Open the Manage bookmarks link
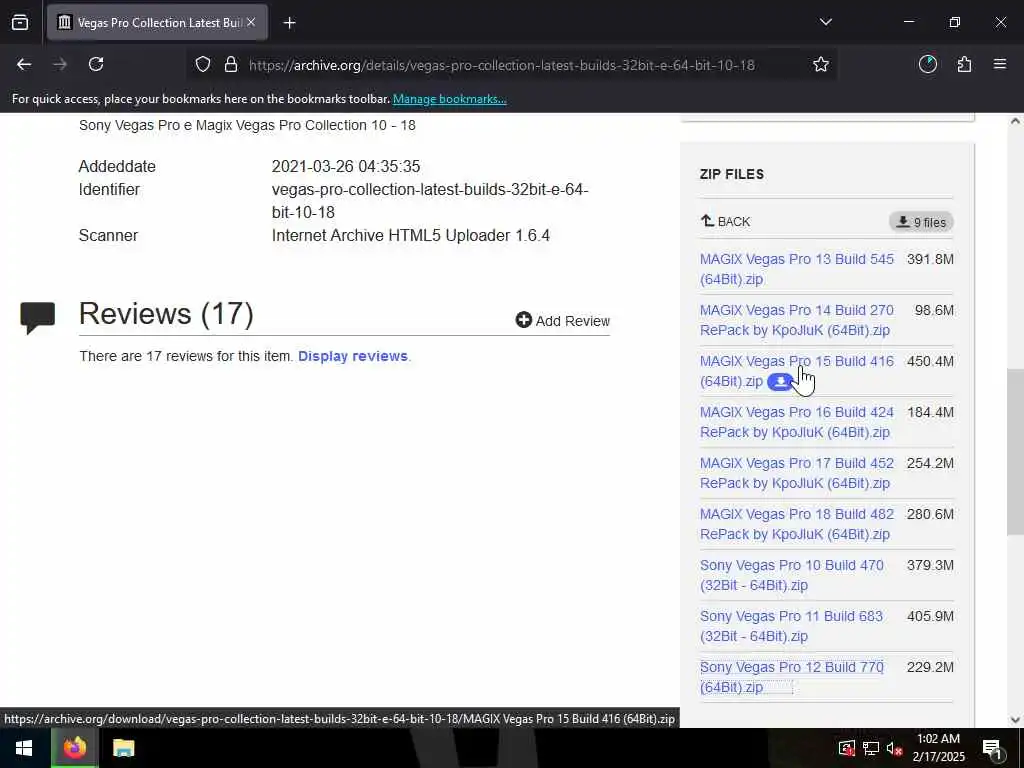The image size is (1024, 768). pos(449,99)
